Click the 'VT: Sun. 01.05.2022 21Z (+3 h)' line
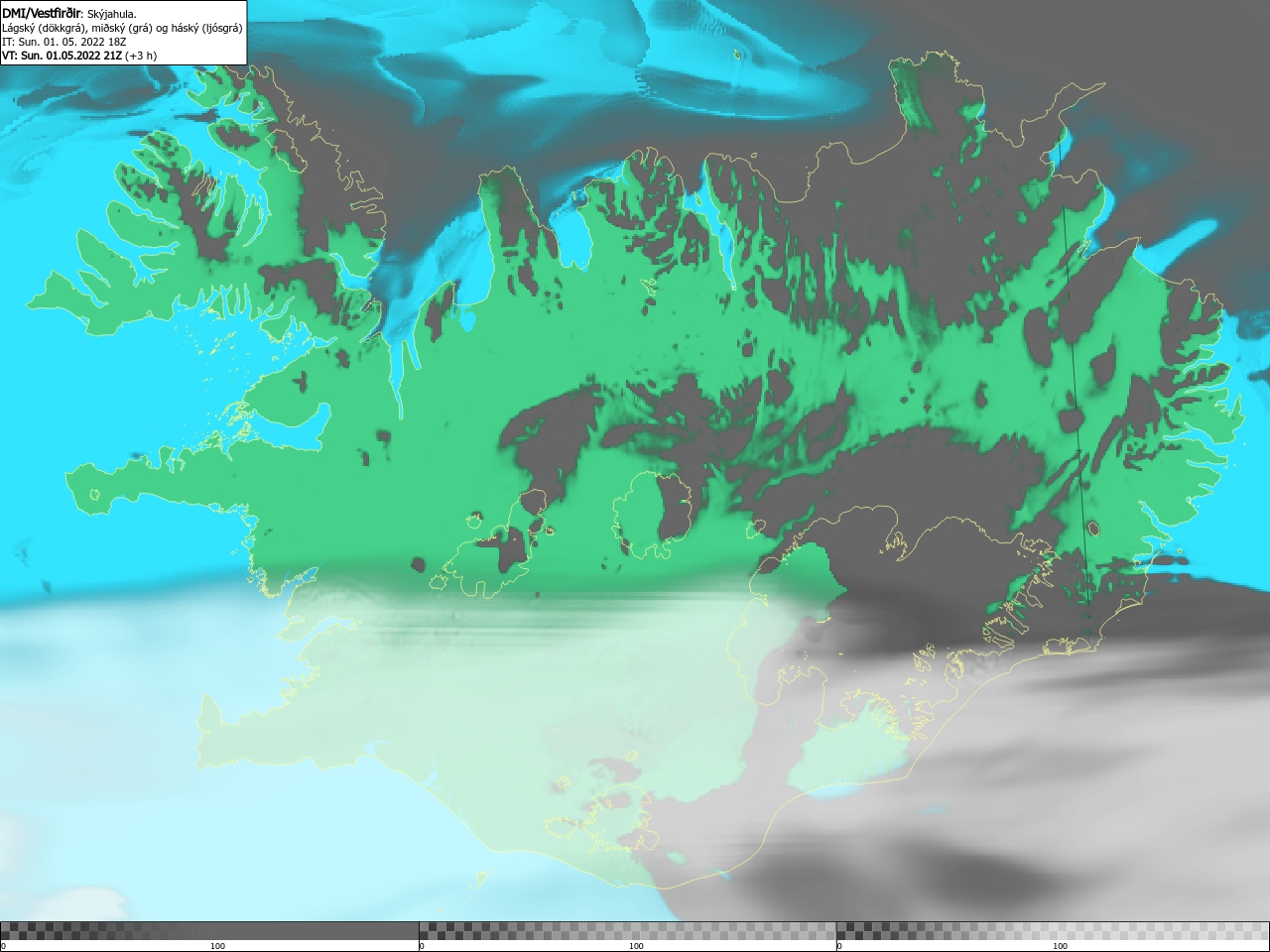Image resolution: width=1270 pixels, height=952 pixels. coord(79,56)
